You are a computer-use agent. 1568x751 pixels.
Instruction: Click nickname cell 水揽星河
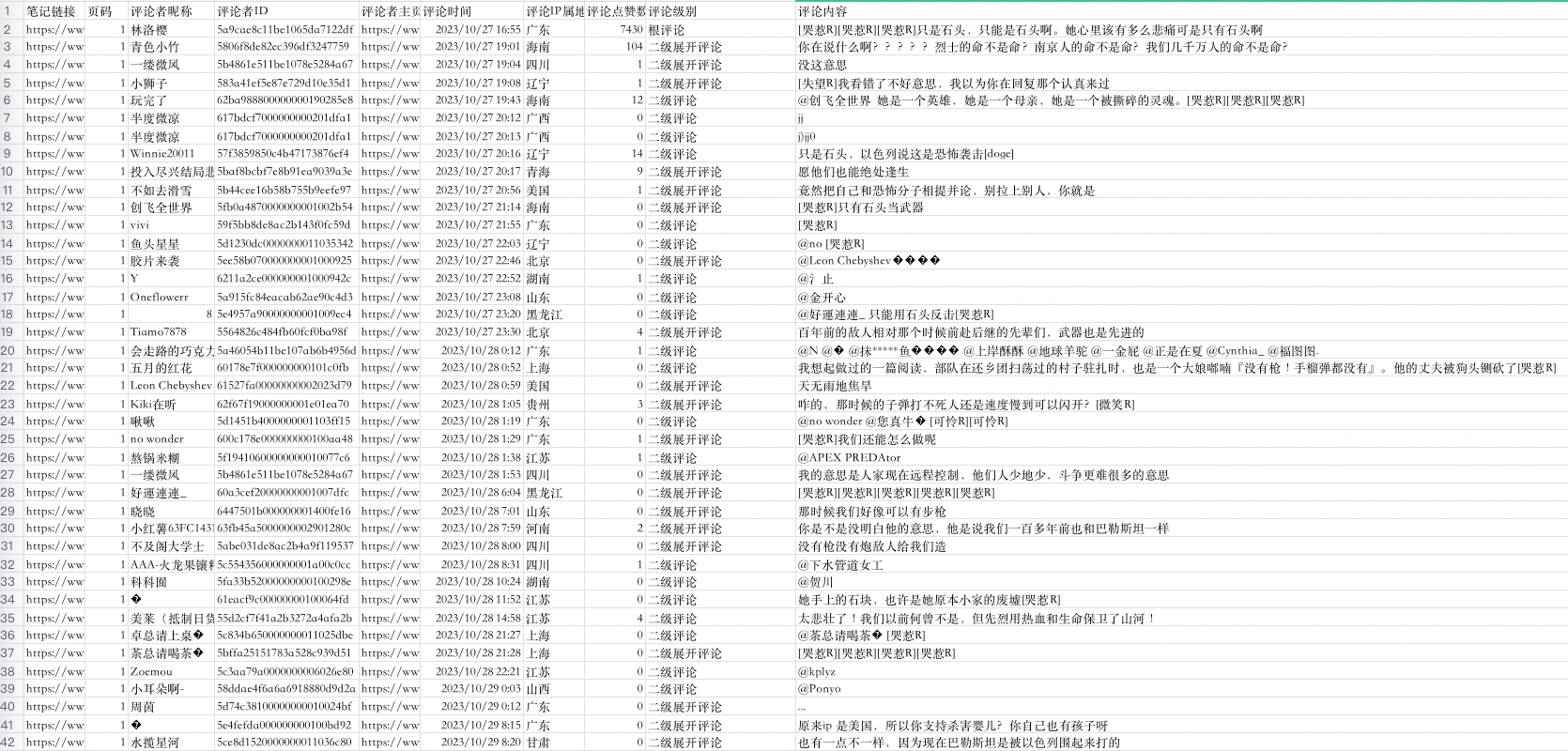tap(171, 743)
